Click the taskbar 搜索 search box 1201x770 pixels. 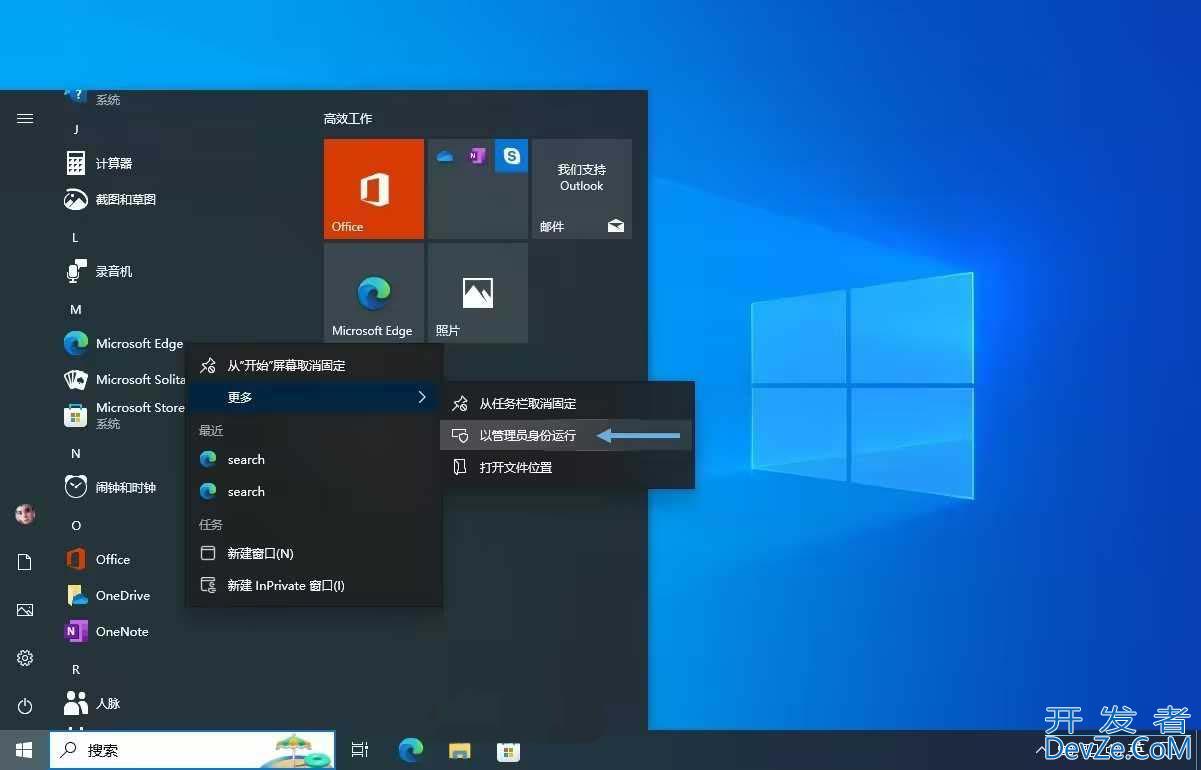(192, 750)
